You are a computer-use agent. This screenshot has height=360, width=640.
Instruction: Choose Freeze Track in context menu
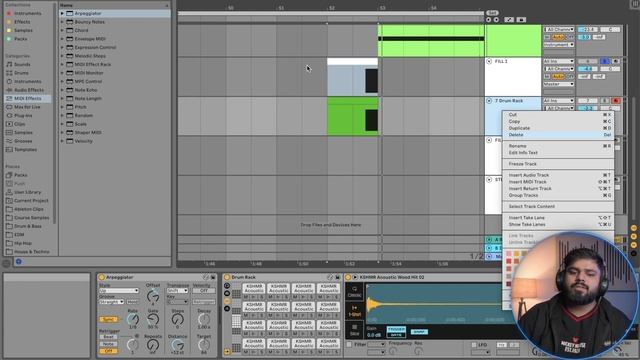click(x=558, y=164)
